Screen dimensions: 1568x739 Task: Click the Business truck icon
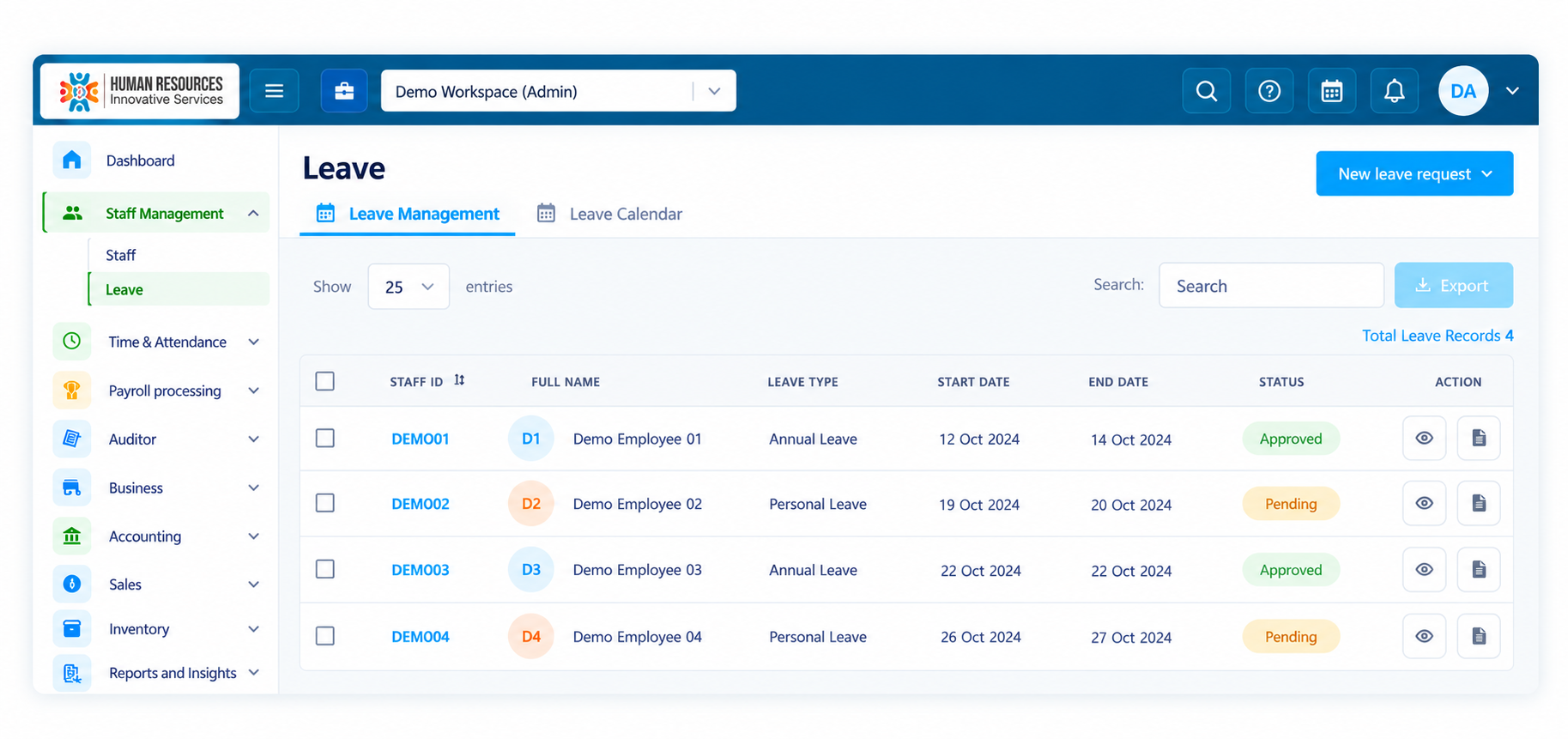(x=72, y=488)
